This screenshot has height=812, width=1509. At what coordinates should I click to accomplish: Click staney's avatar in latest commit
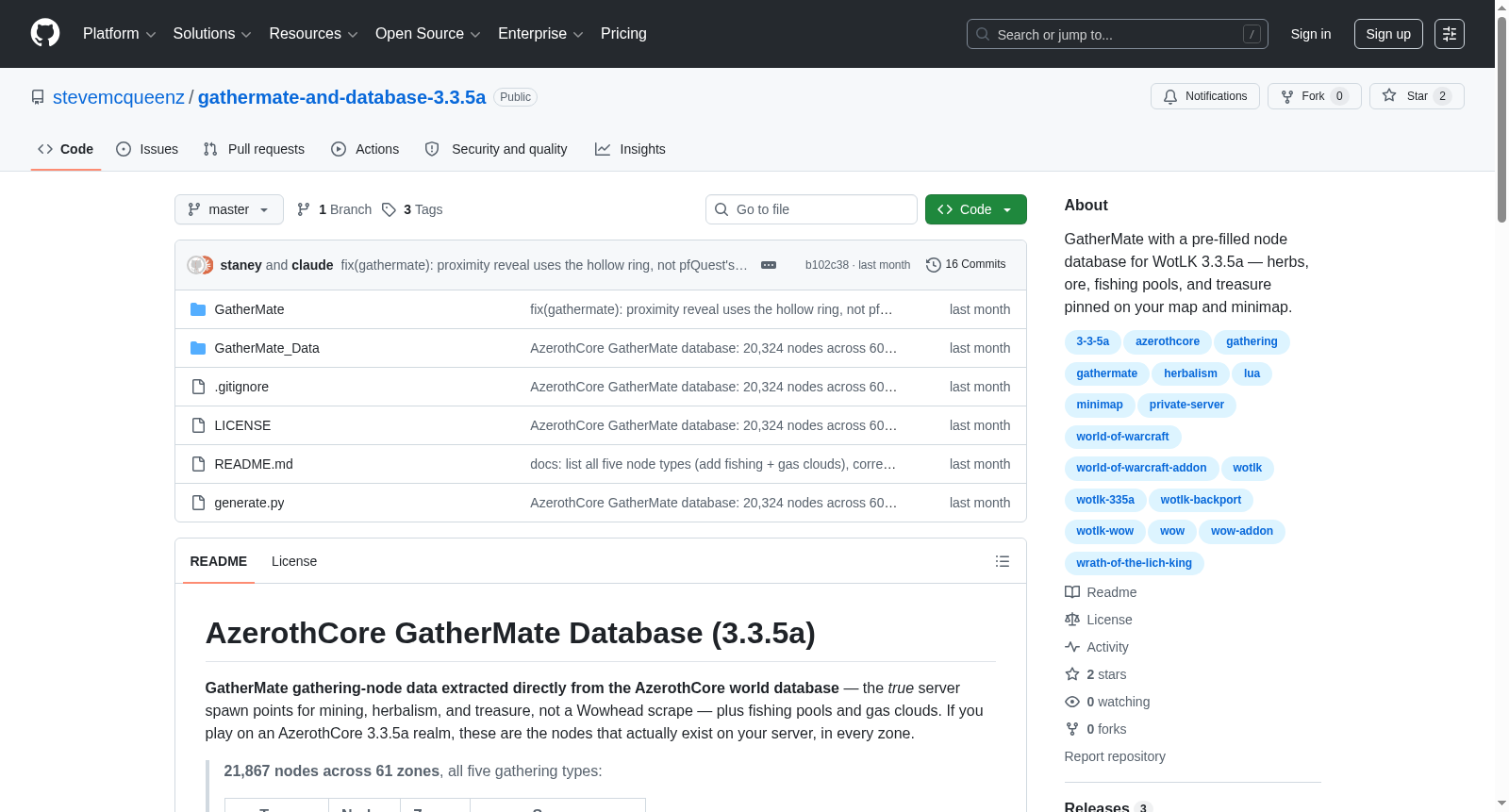195,265
